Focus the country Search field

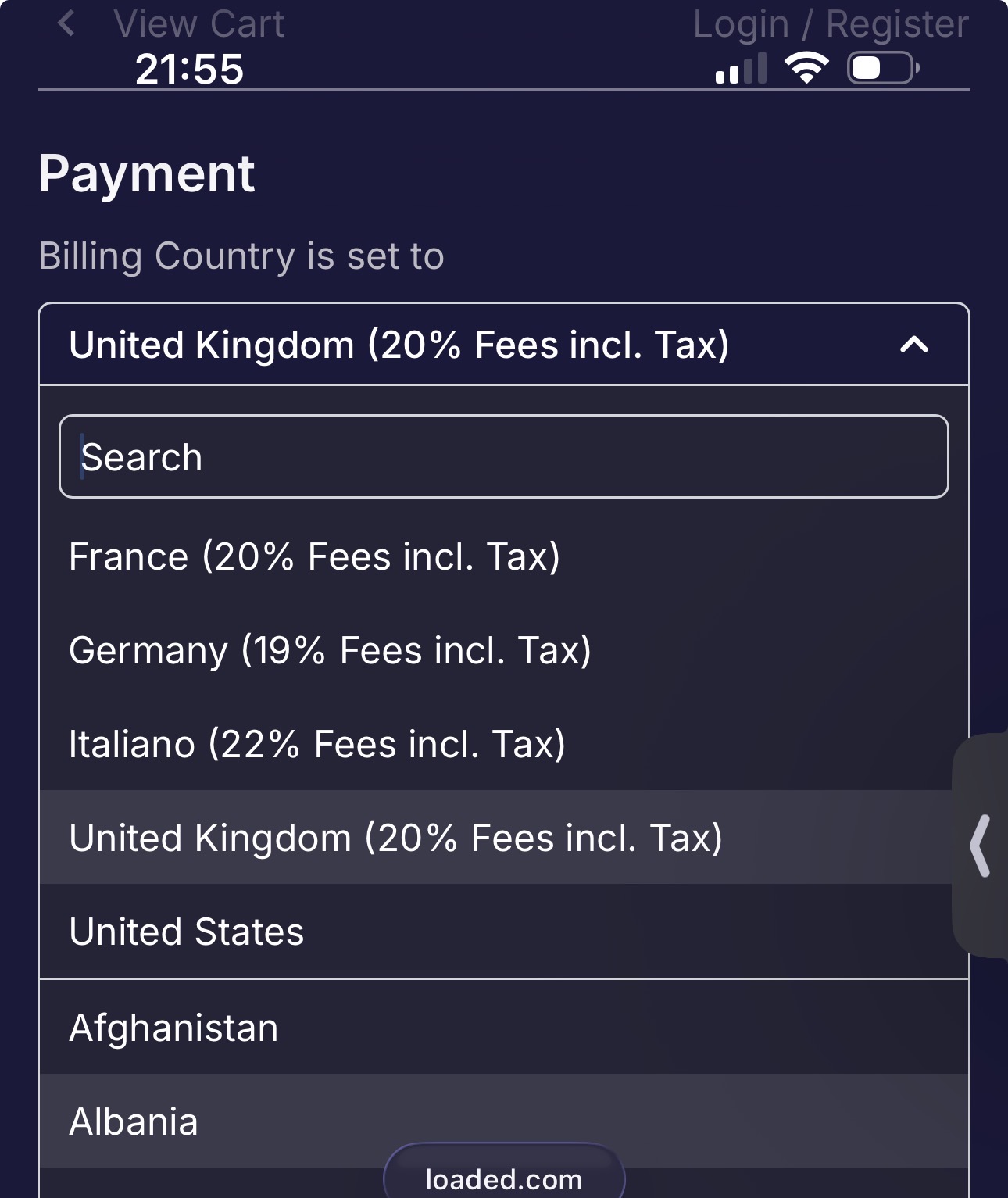click(x=504, y=457)
